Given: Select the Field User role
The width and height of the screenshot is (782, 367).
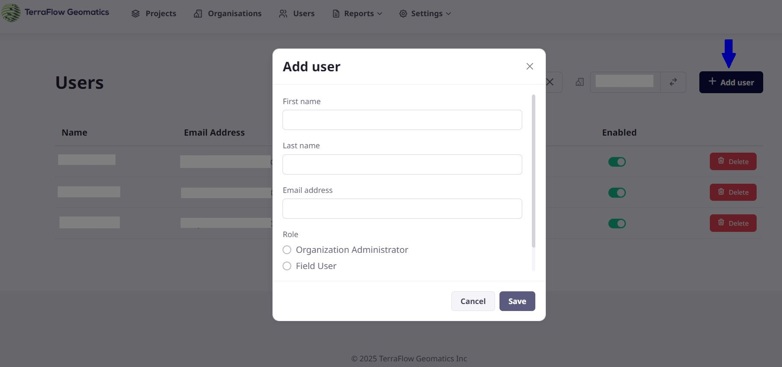Looking at the screenshot, I should pos(287,266).
